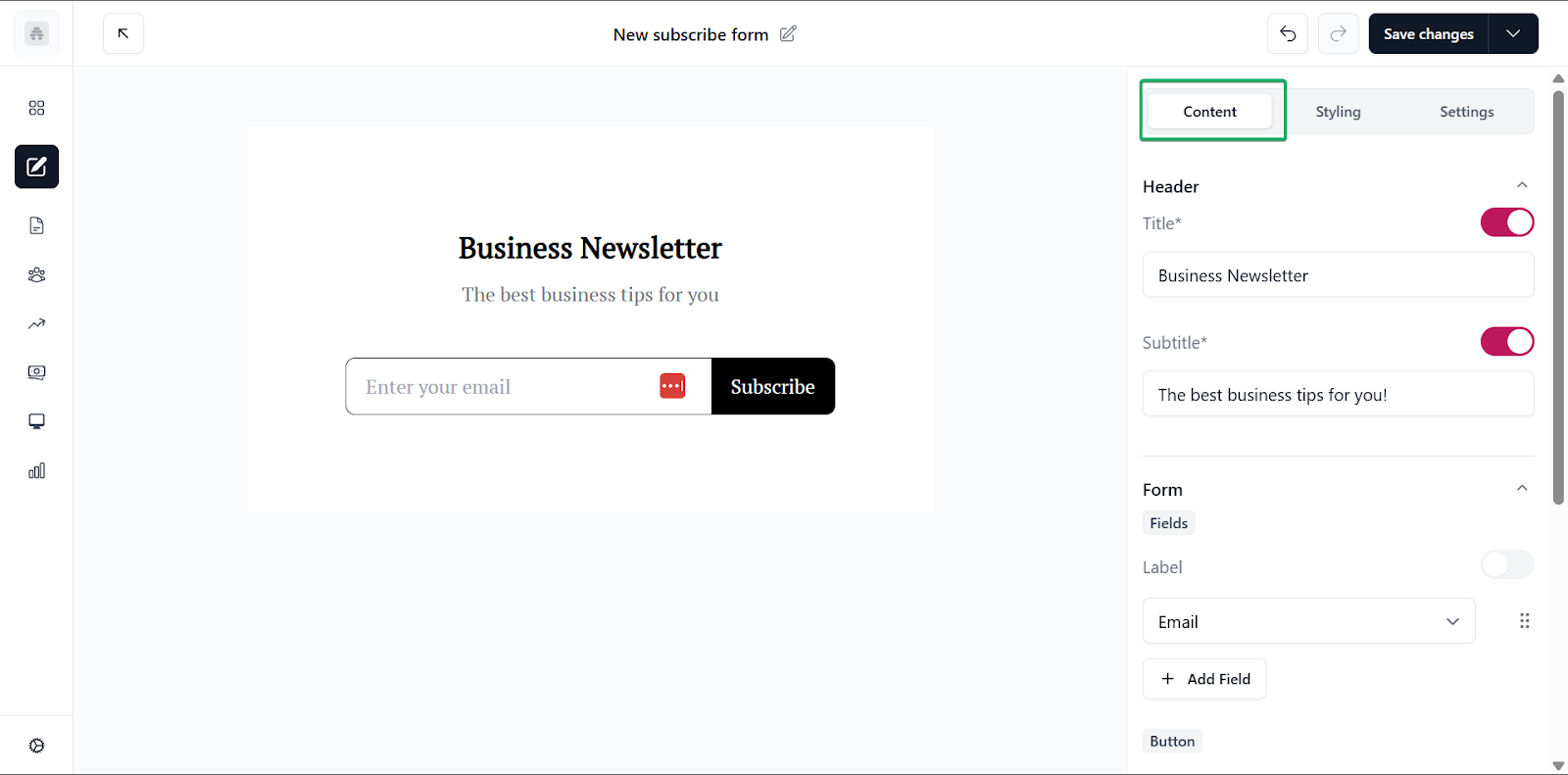Select the compose/edit icon in sidebar
The width and height of the screenshot is (1568, 775).
click(36, 167)
